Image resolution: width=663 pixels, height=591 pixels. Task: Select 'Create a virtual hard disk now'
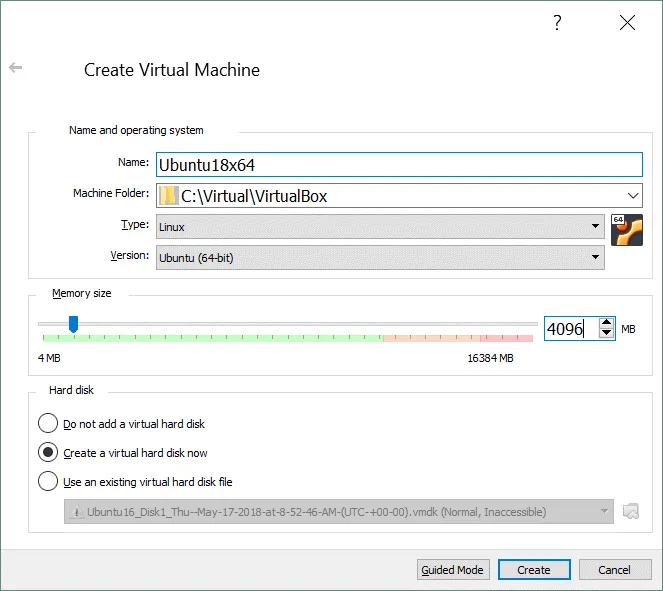(x=47, y=452)
